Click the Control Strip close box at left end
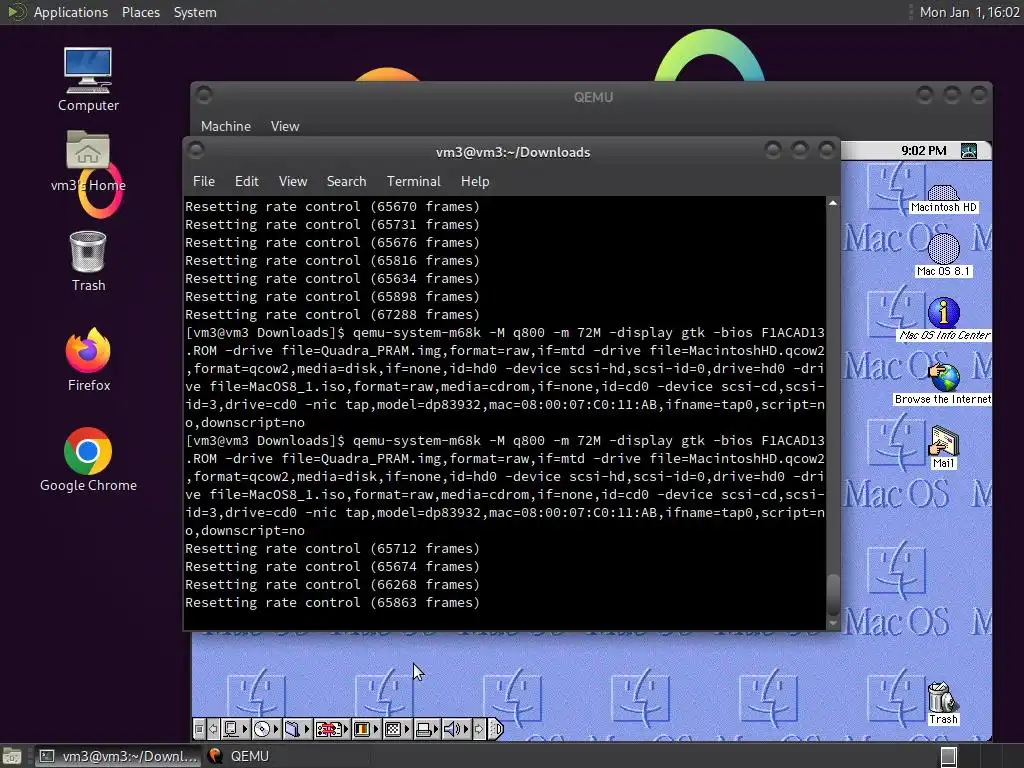 (199, 729)
